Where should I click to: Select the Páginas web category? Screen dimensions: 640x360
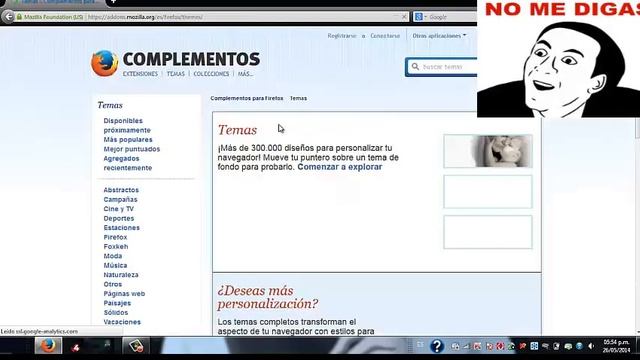tap(124, 293)
